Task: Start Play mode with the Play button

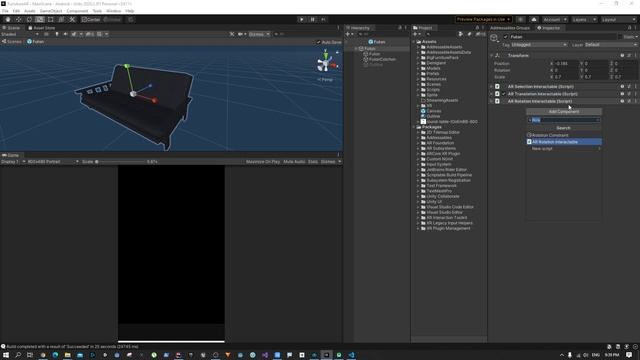Action: tap(302, 20)
